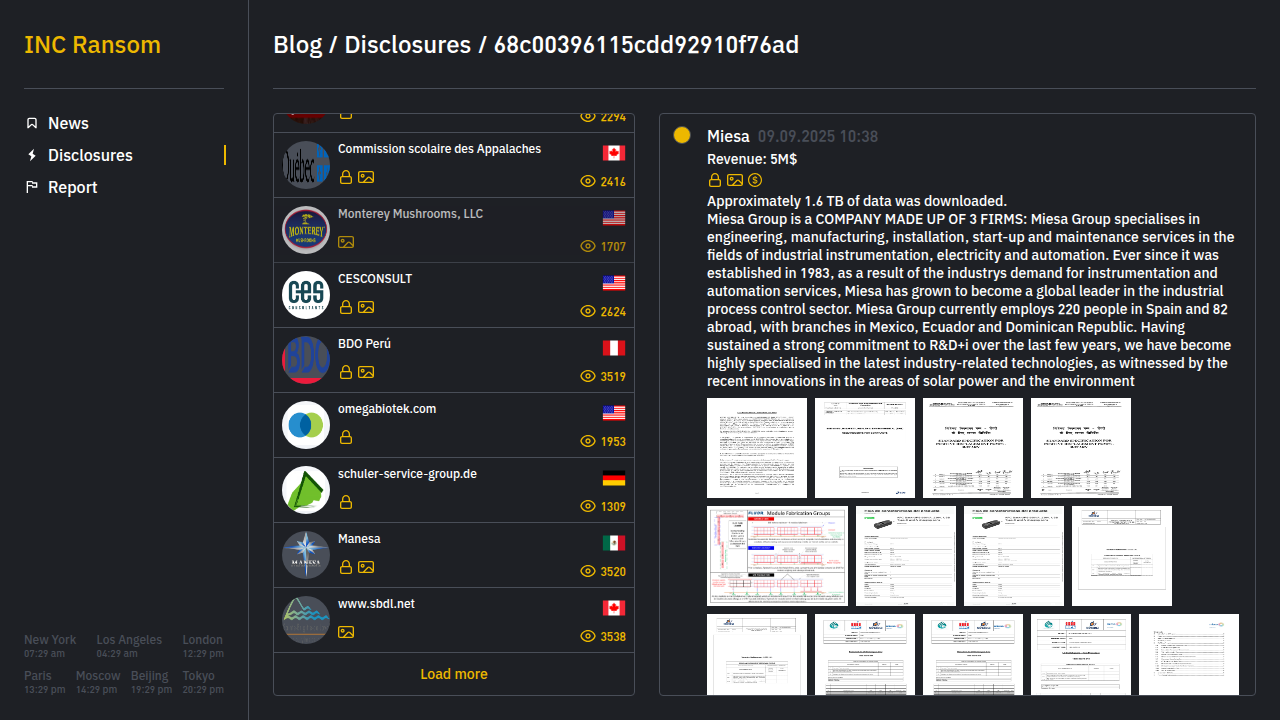Click the yellow status dot beside Miesa

coord(682,135)
